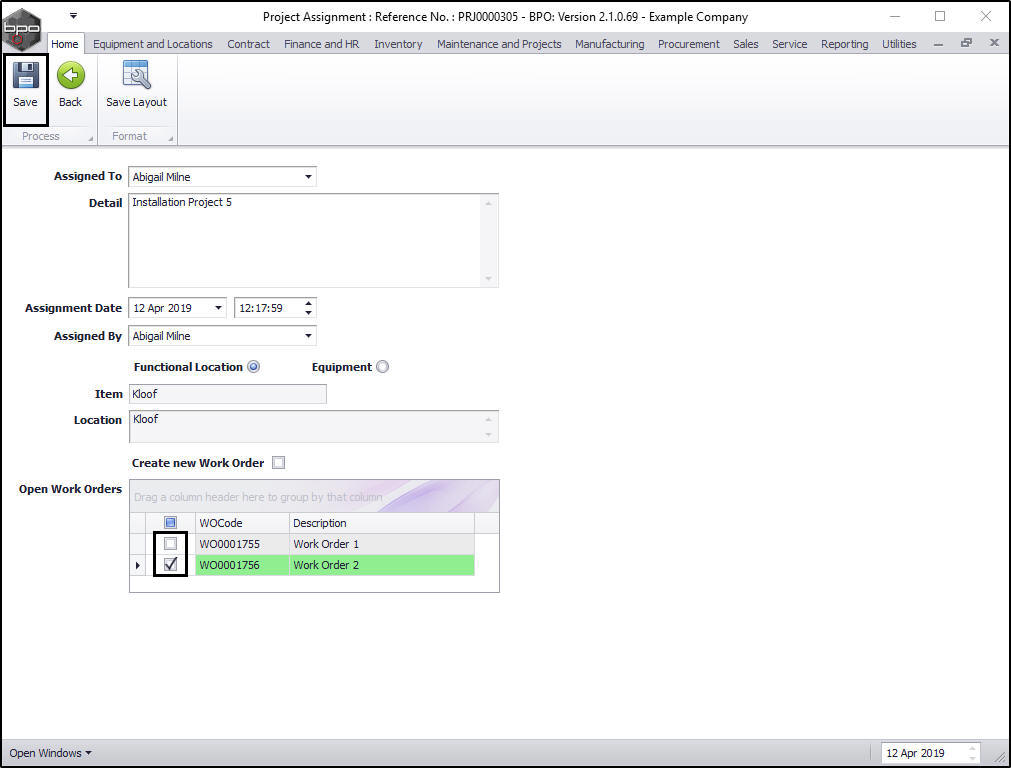Sort by the WOCode column header
Viewport: 1011px width, 768px height.
click(242, 523)
